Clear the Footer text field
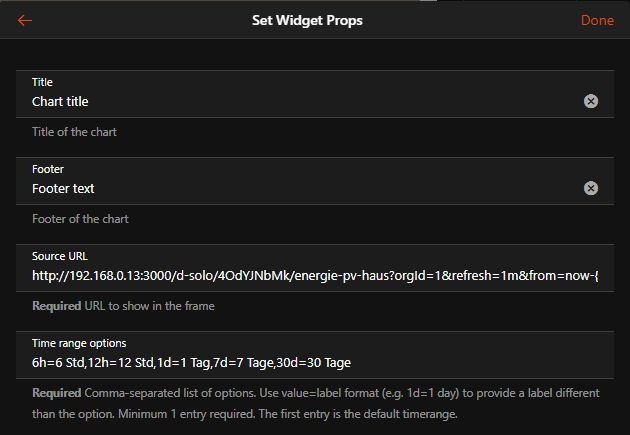 point(591,188)
